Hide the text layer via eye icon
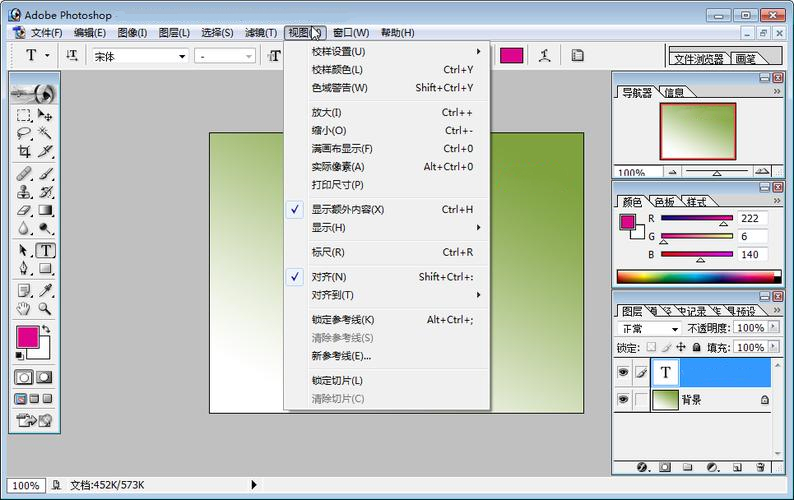The height and width of the screenshot is (500, 794). [x=623, y=372]
